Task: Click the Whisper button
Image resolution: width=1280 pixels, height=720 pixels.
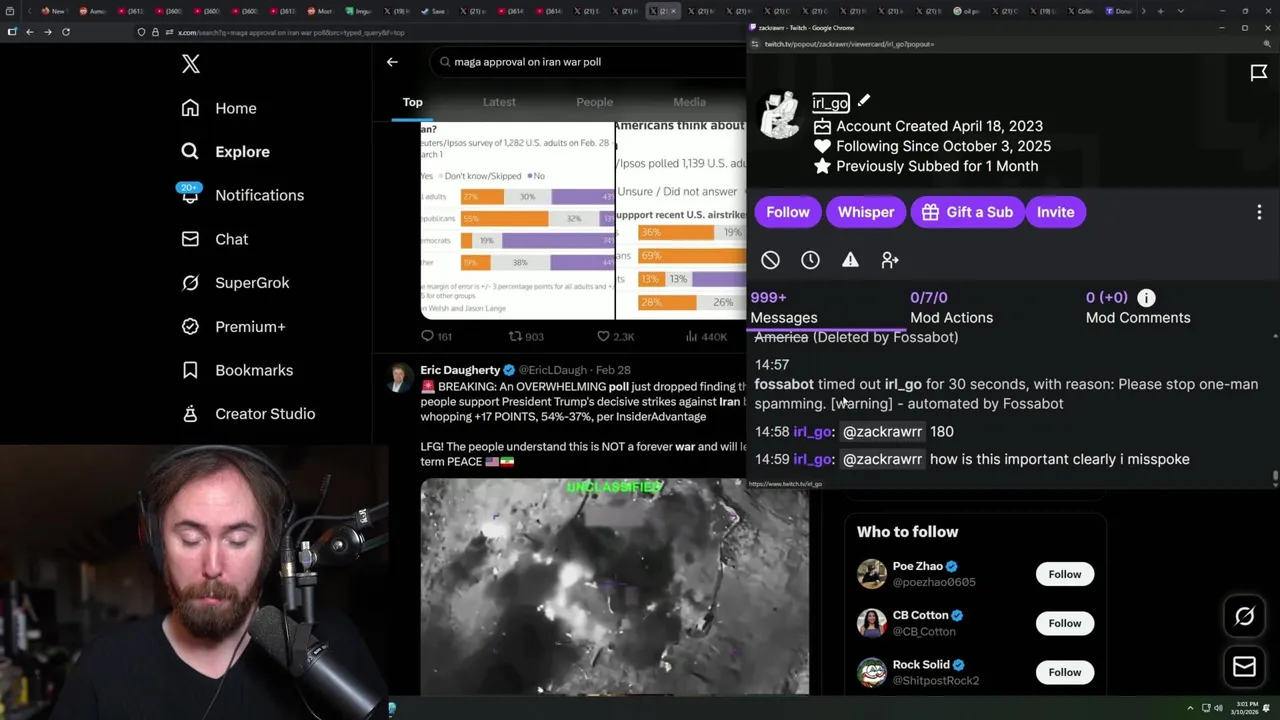Action: point(866,212)
